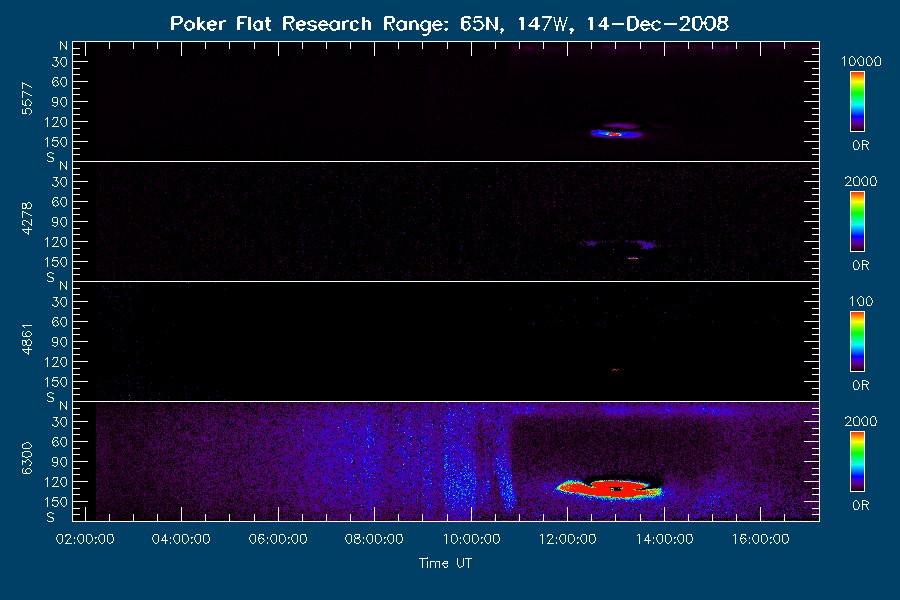The image size is (900, 600).
Task: Click the 6300 panel color bar
Action: [857, 462]
